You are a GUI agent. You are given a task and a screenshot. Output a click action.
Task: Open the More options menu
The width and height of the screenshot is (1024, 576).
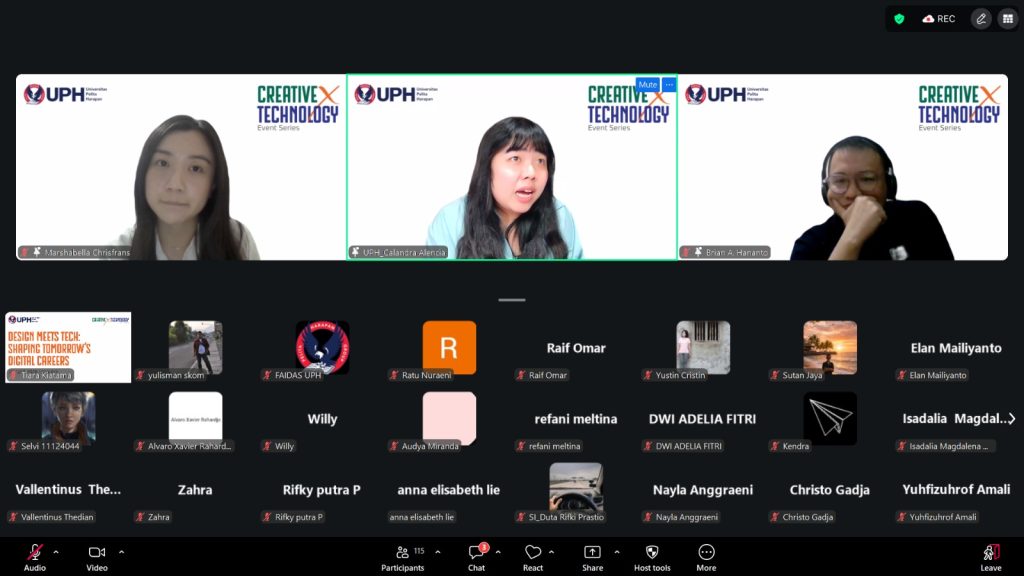coord(706,553)
